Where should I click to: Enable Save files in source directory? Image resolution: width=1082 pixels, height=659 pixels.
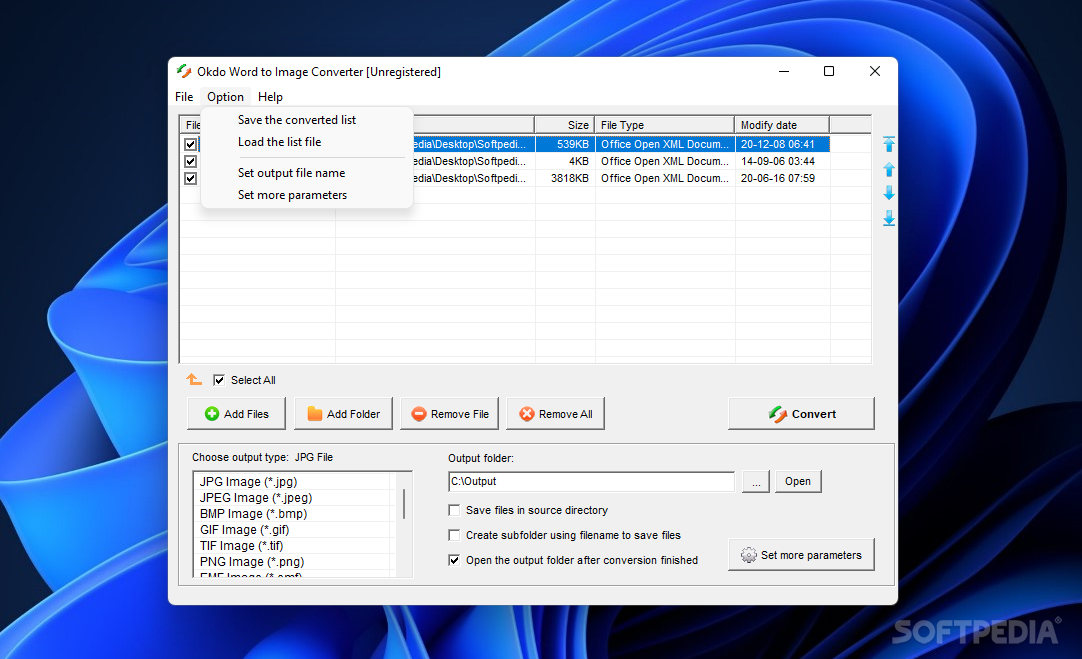454,510
